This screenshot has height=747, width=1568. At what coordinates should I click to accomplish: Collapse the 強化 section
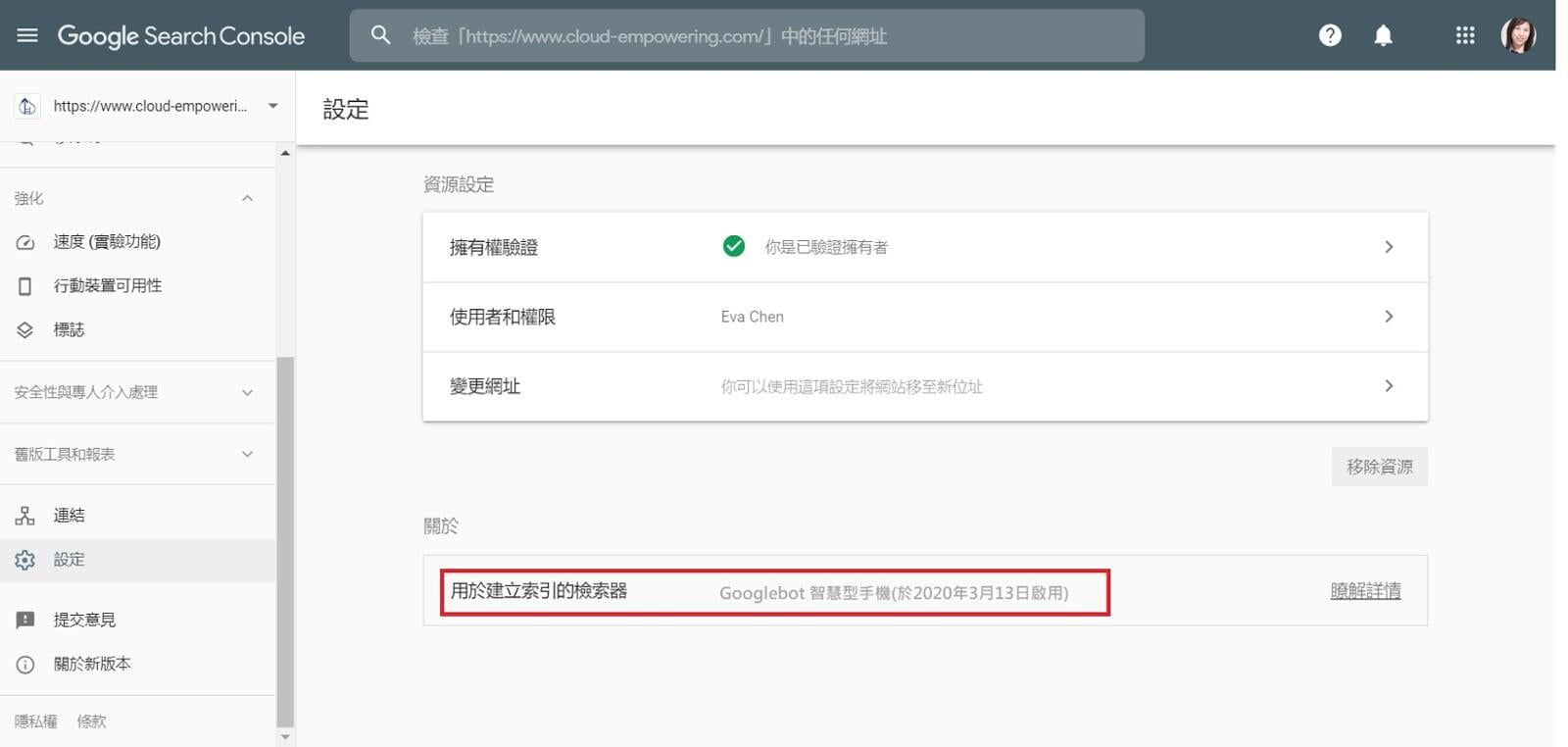(247, 198)
